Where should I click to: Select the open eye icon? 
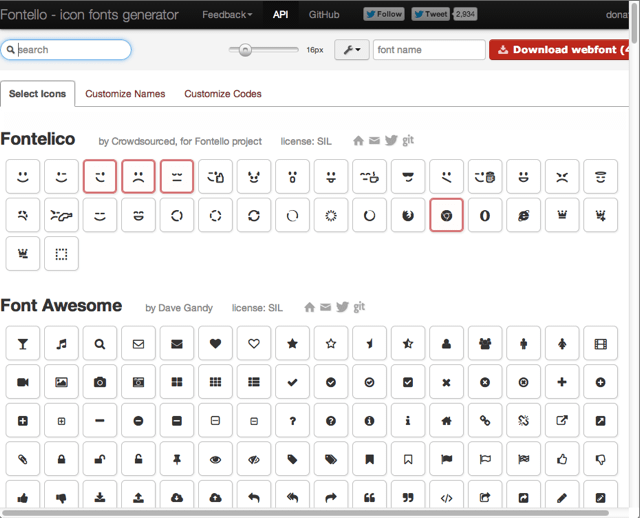(x=215, y=459)
